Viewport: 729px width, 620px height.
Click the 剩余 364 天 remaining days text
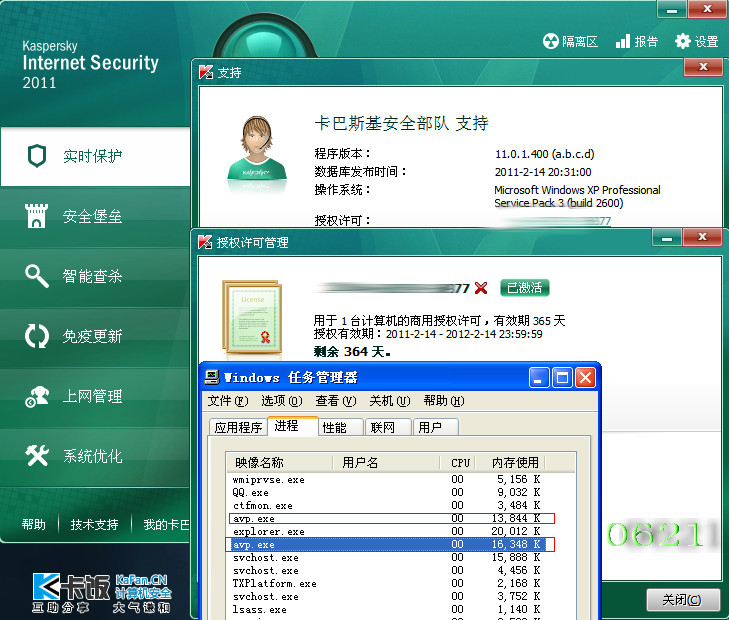[x=352, y=351]
